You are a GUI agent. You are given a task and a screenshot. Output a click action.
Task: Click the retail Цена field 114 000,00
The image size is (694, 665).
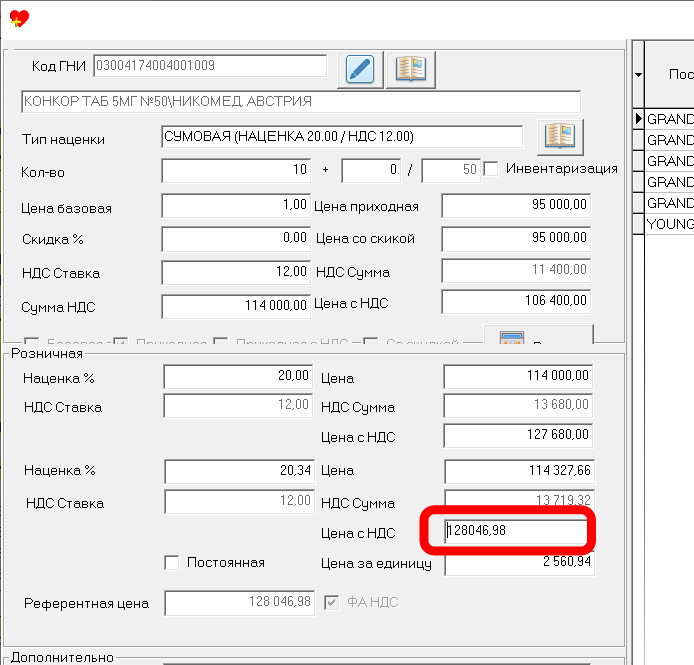[x=518, y=376]
